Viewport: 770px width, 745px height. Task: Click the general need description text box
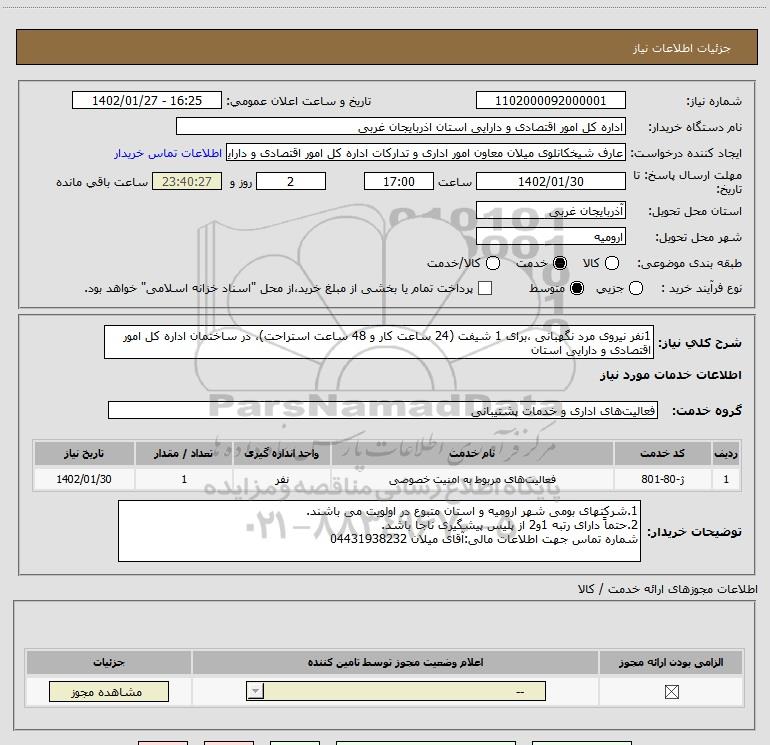click(x=379, y=342)
